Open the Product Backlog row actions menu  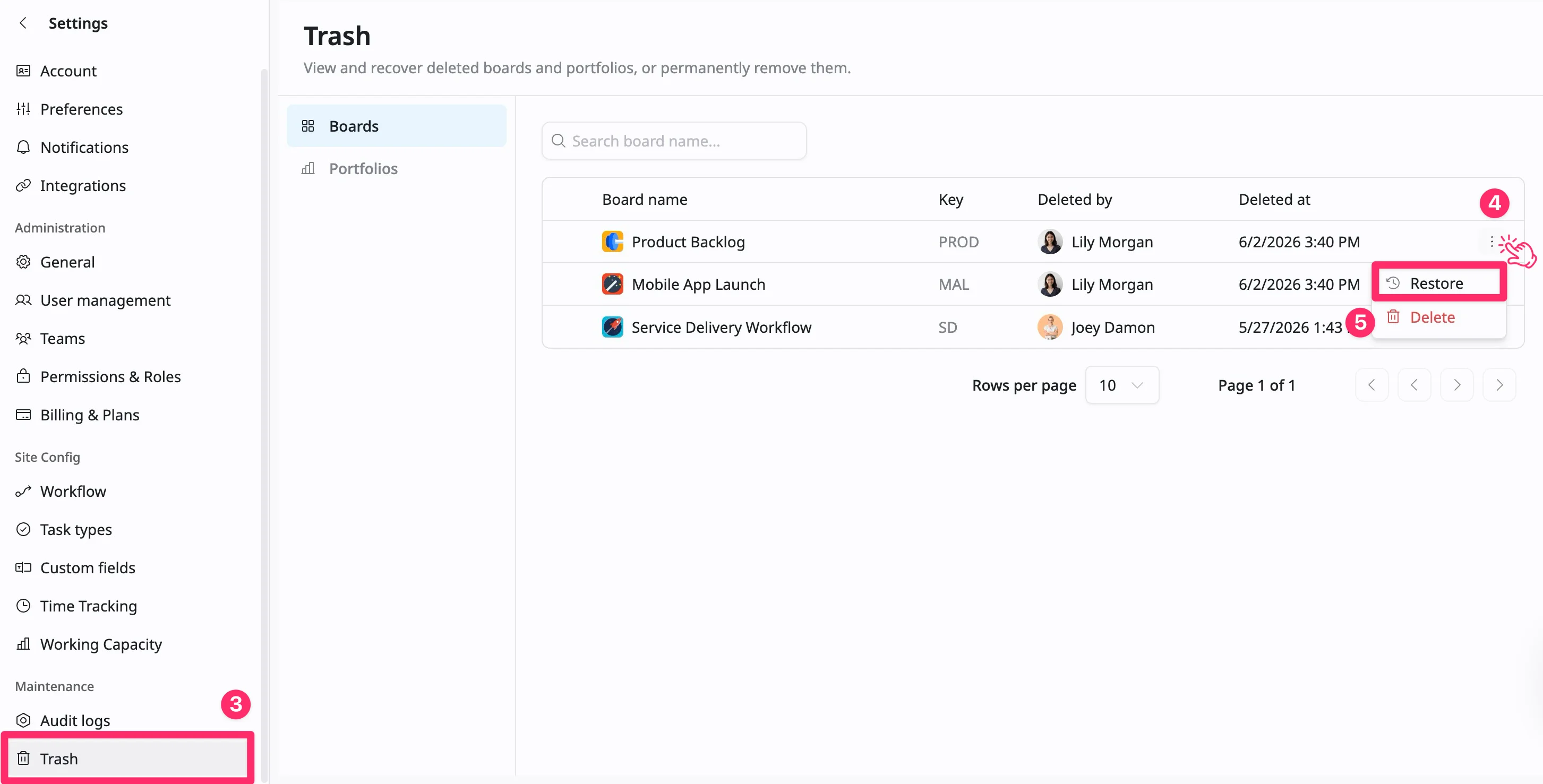(x=1491, y=242)
